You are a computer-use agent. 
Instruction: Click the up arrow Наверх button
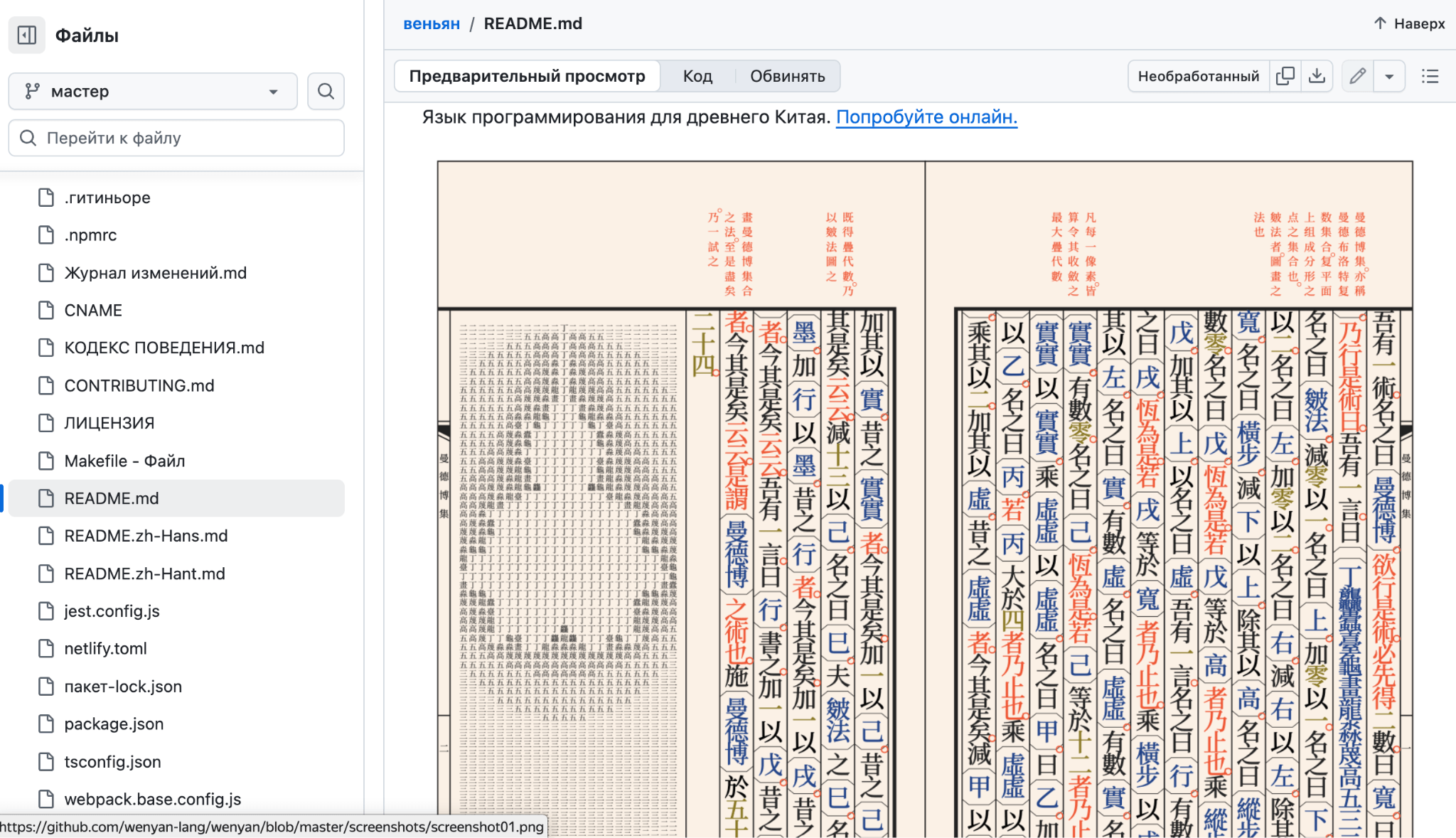pos(1409,23)
